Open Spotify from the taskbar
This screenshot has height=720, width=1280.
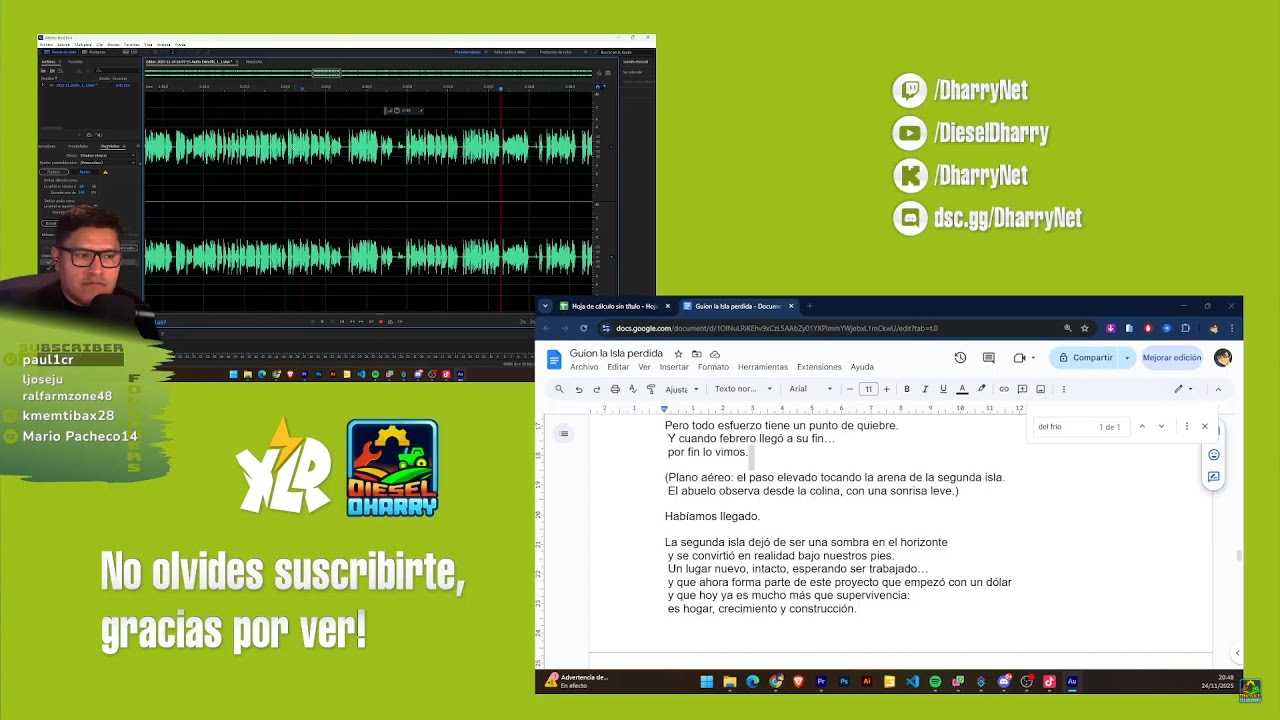[x=935, y=682]
